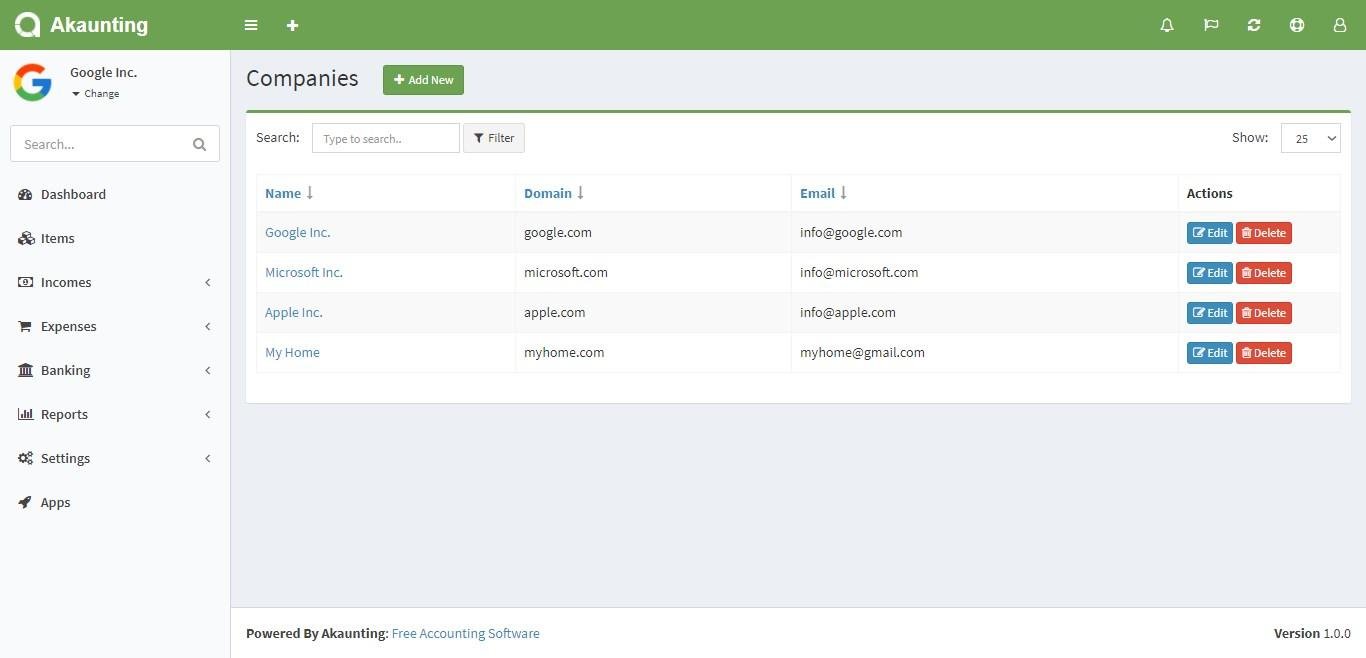Click the plus quick-create icon in navbar

(x=292, y=25)
